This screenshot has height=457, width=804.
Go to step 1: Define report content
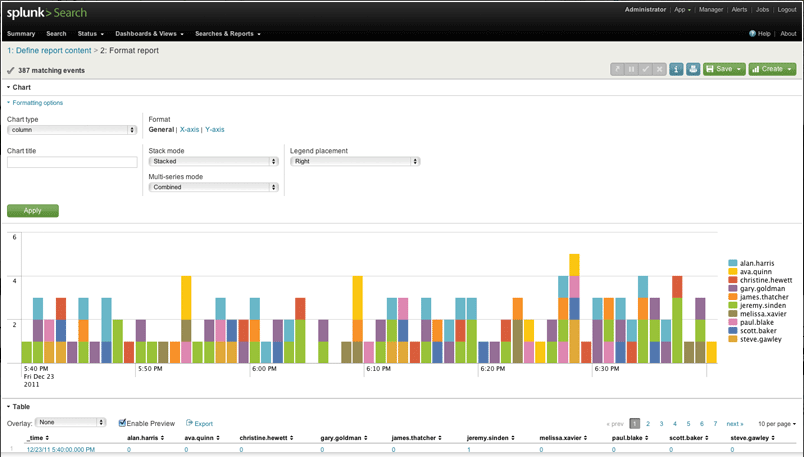[49, 50]
